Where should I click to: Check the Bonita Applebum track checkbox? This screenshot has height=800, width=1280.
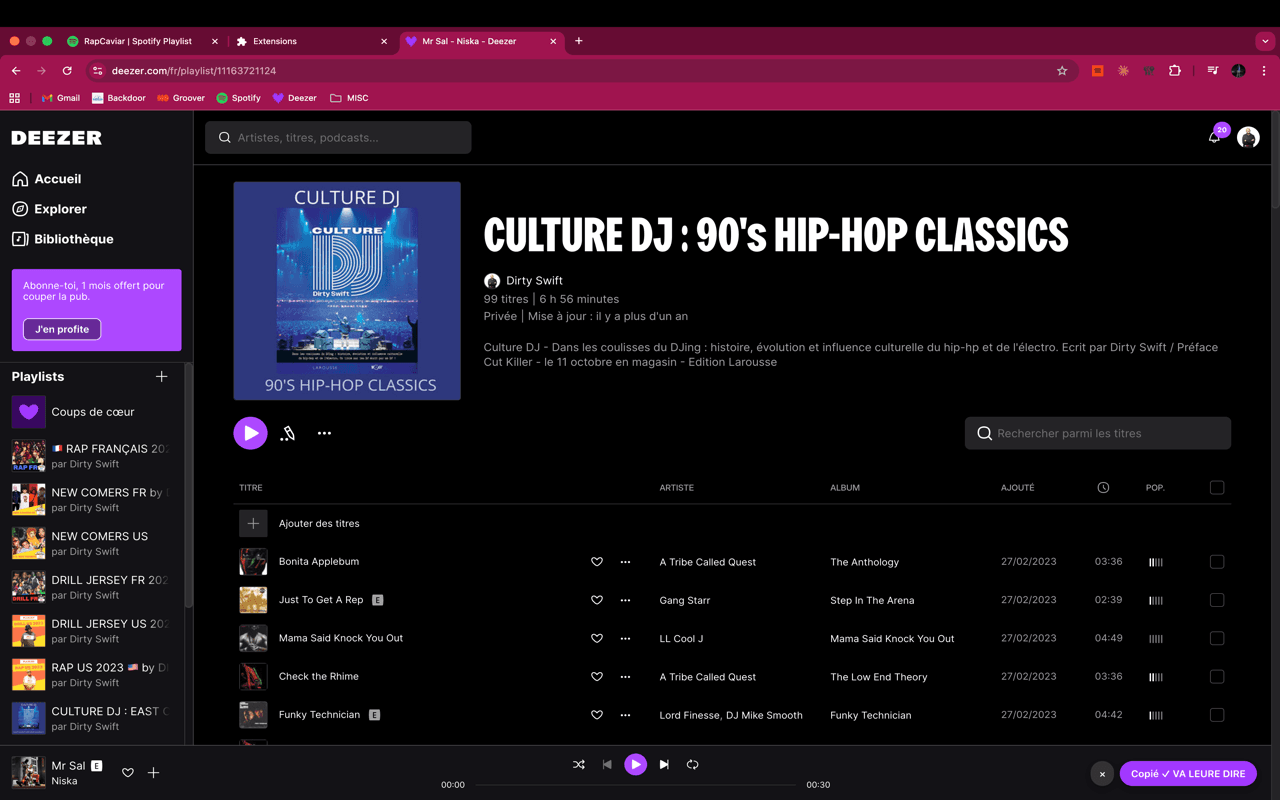1217,562
